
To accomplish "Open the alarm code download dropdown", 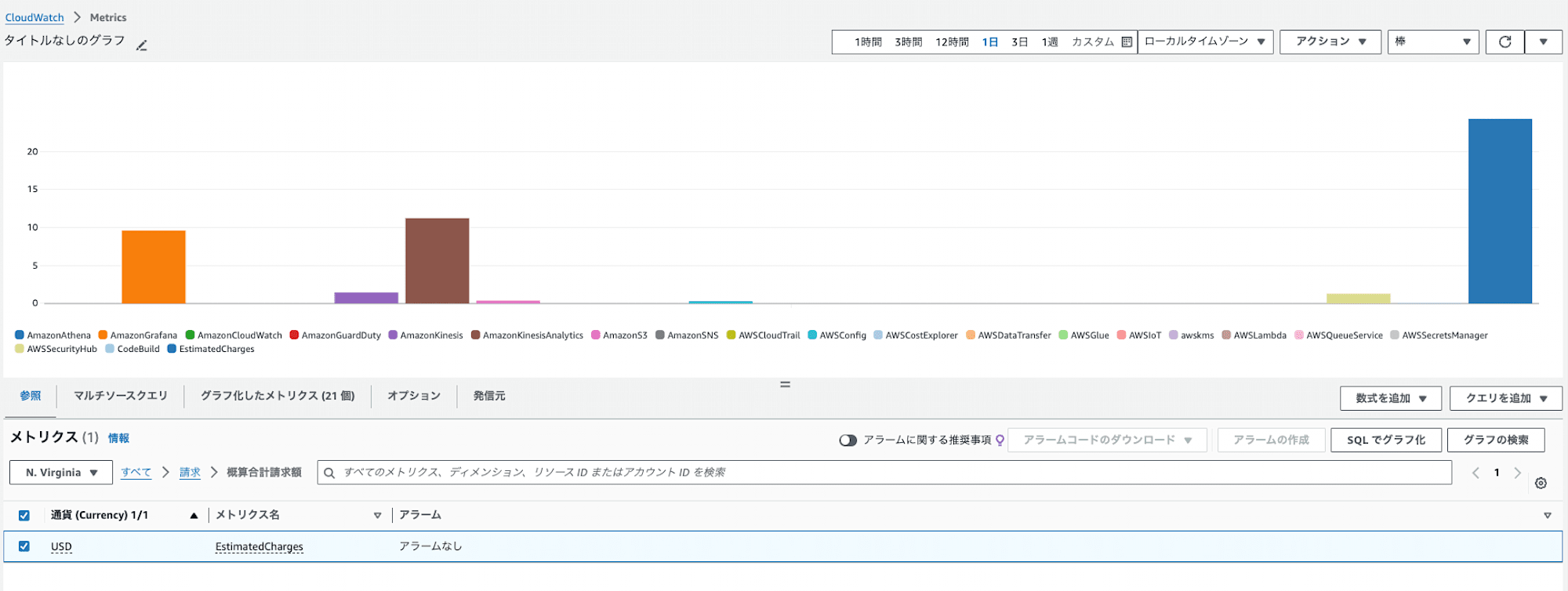I will point(1107,440).
